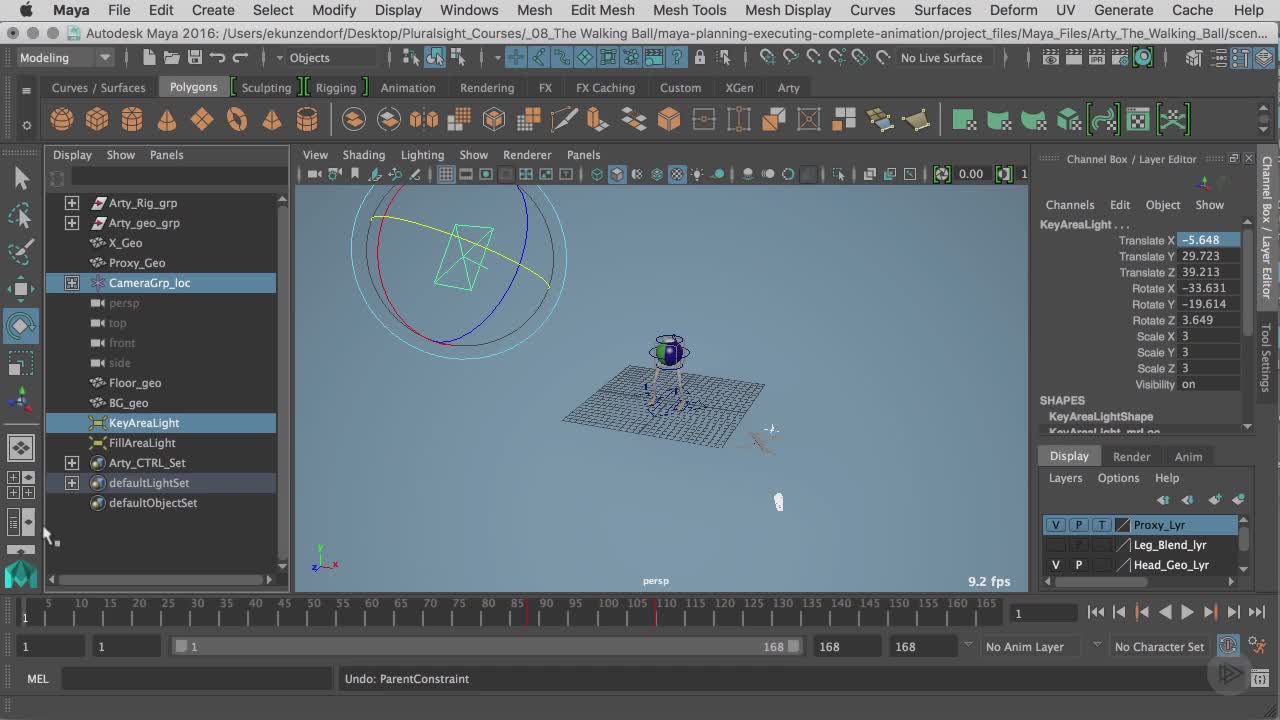Open the Deform menu
This screenshot has height=720, width=1280.
coord(1013,10)
